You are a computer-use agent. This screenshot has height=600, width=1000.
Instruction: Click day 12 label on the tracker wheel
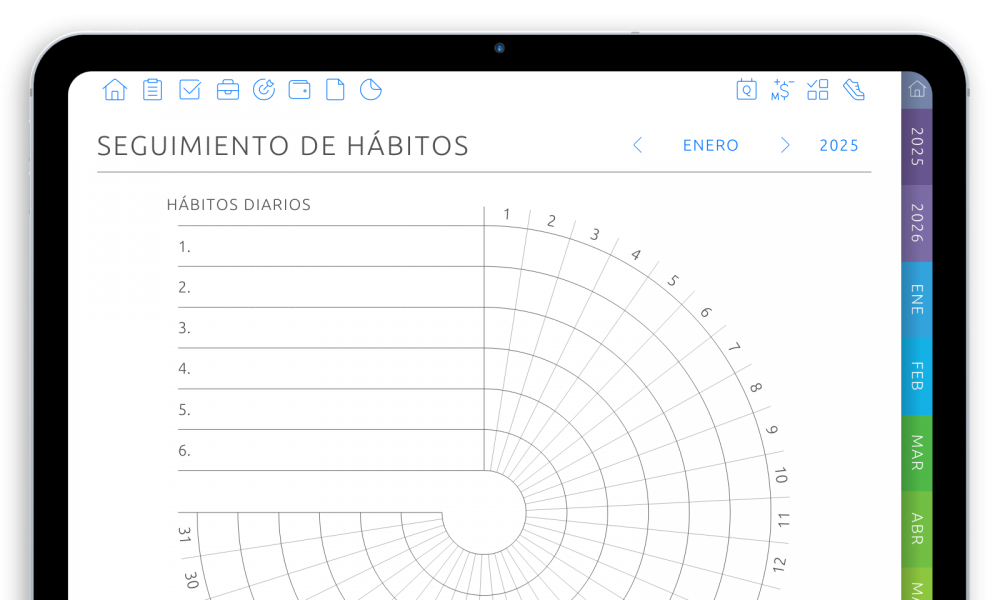coord(779,564)
